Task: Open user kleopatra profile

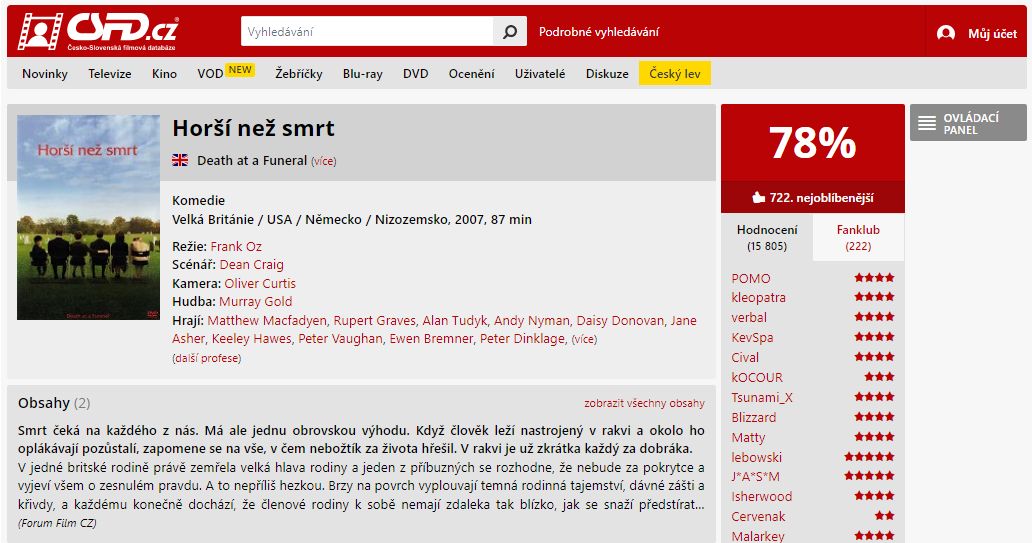Action: [x=758, y=297]
